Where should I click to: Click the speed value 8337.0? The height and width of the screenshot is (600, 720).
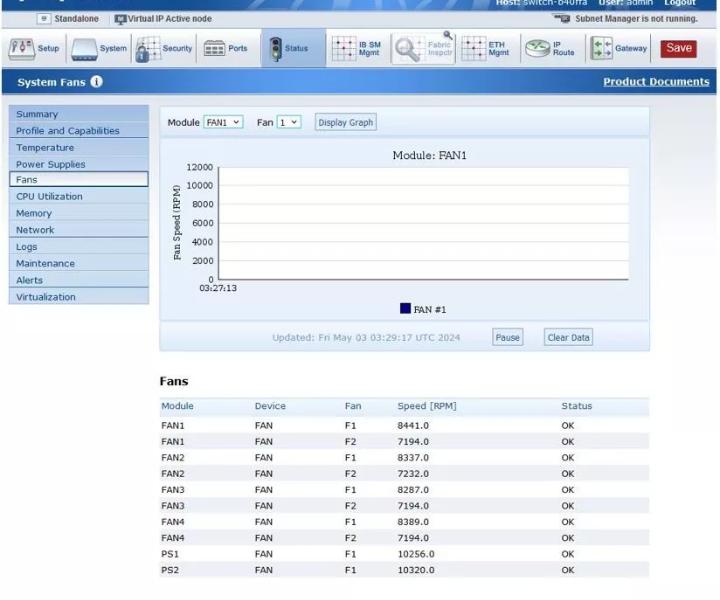413,458
